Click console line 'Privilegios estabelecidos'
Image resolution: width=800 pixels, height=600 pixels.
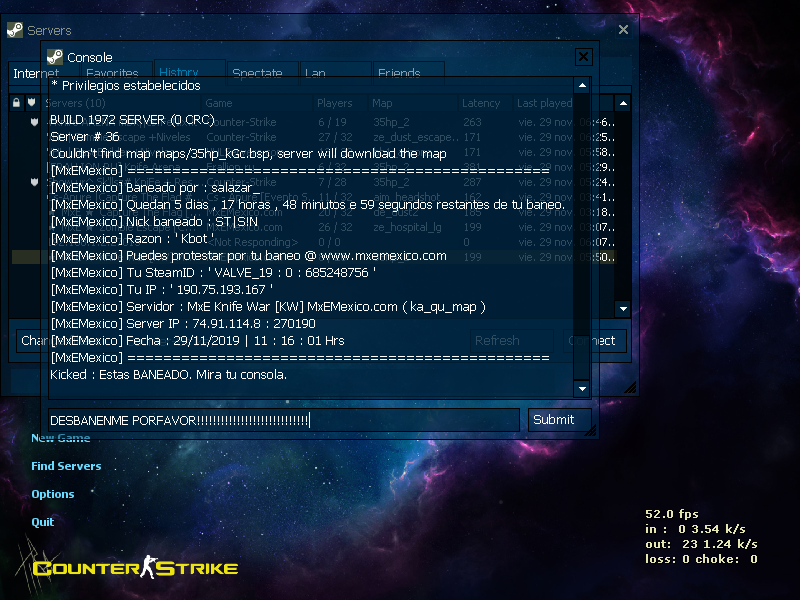coord(126,85)
